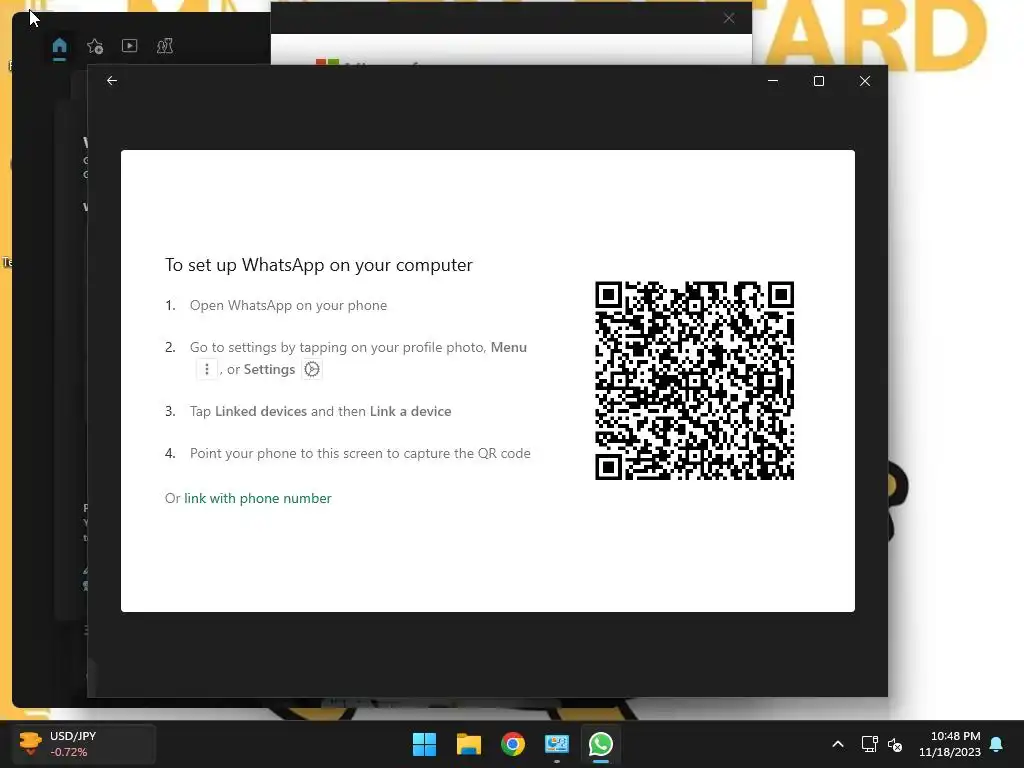Screen dimensions: 1024x768
Task: Click the text Linked devices in step 3
Action: (261, 411)
